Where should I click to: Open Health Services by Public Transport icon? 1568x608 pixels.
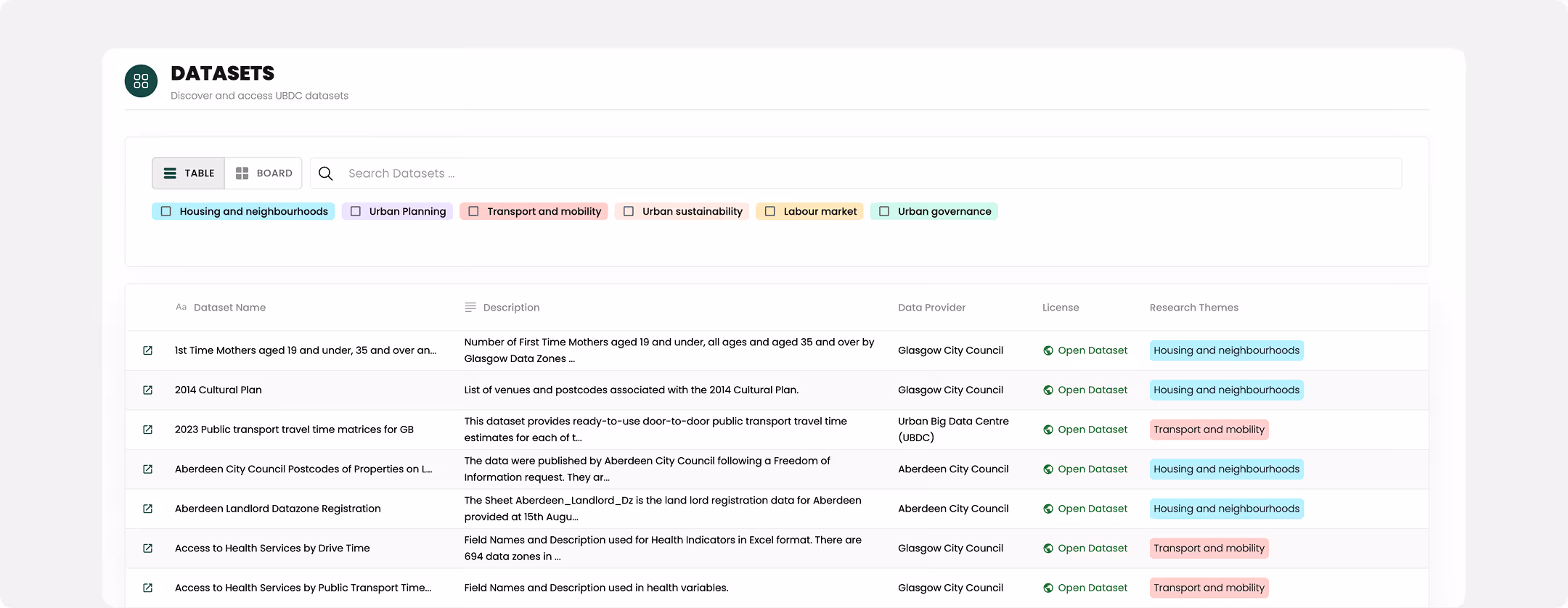coord(147,588)
